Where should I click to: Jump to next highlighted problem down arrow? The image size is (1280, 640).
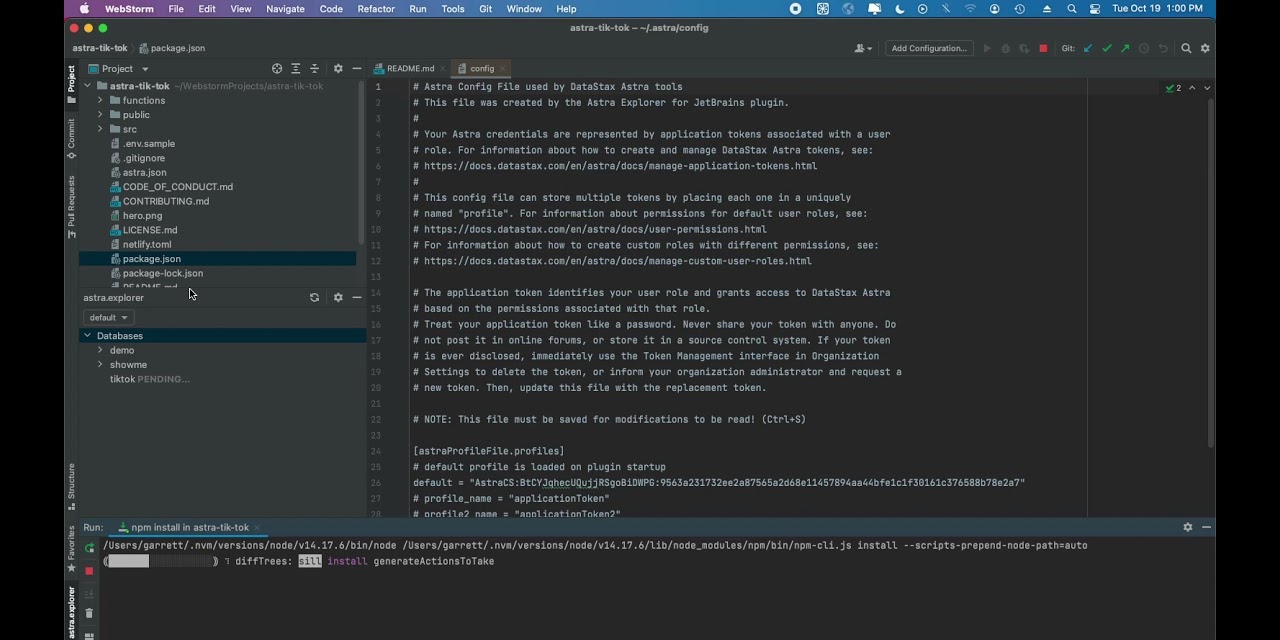1207,88
